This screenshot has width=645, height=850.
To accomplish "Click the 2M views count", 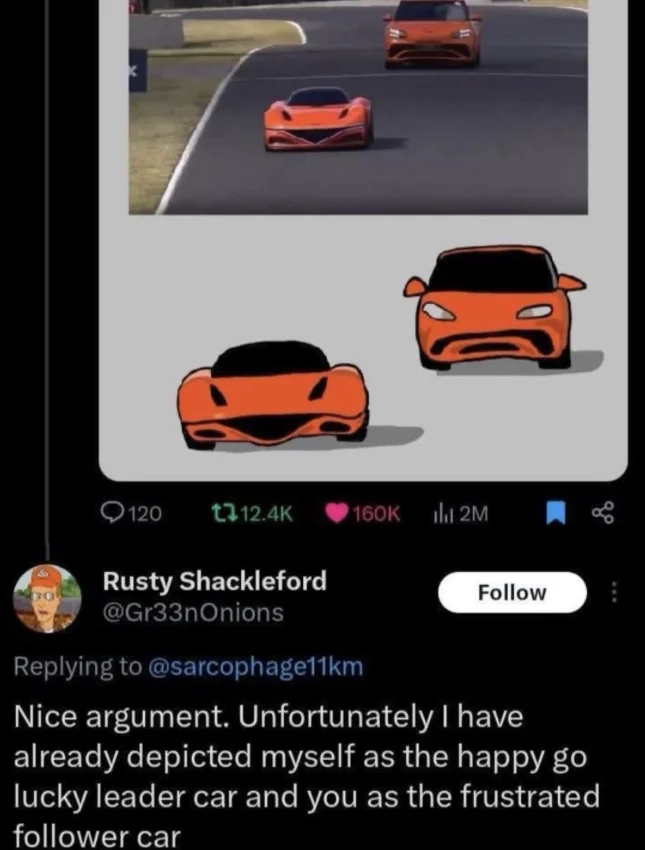I will (x=474, y=513).
